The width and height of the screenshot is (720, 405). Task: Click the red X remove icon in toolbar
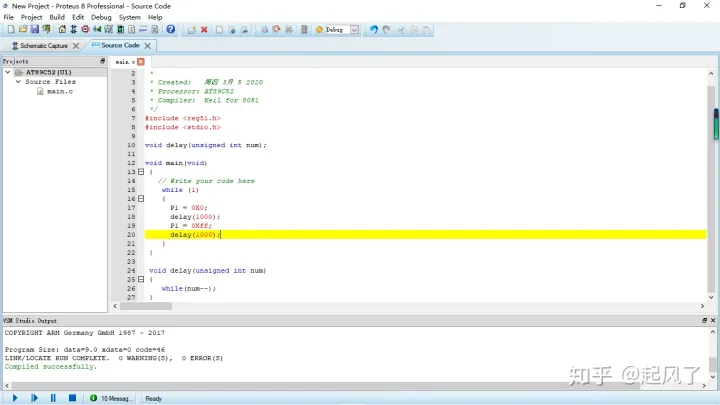click(204, 30)
